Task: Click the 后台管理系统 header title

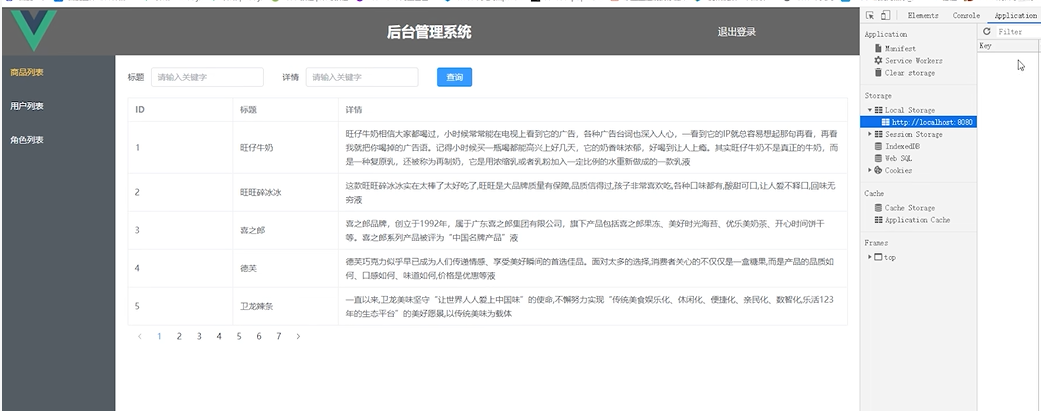Action: point(429,32)
